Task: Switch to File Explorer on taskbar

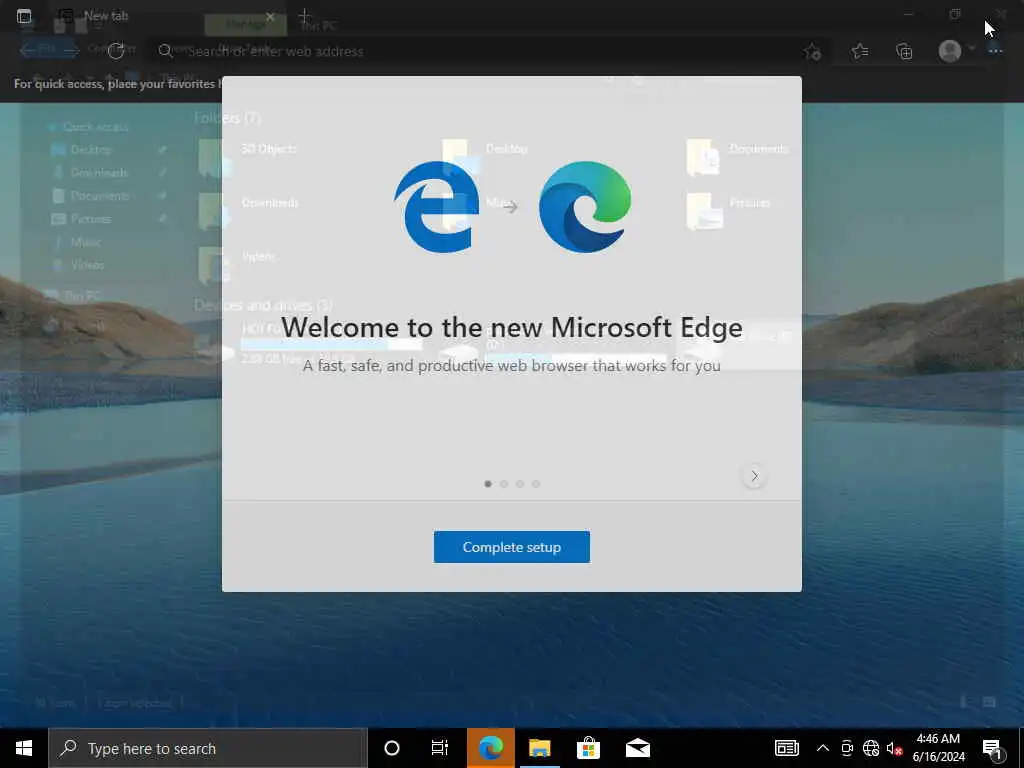Action: (x=539, y=748)
